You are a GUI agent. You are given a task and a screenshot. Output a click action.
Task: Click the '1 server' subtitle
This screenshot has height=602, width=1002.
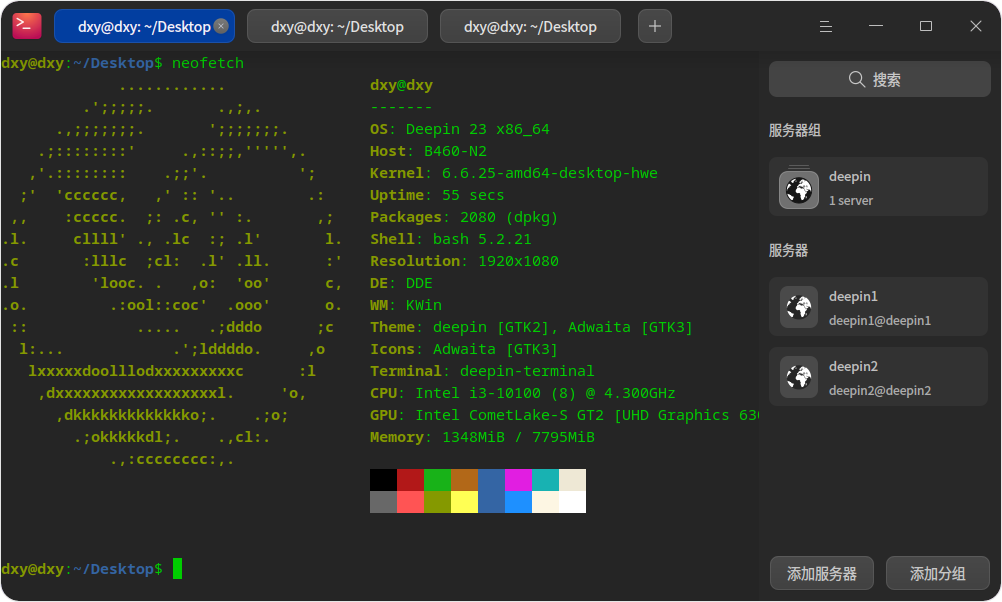pos(851,201)
